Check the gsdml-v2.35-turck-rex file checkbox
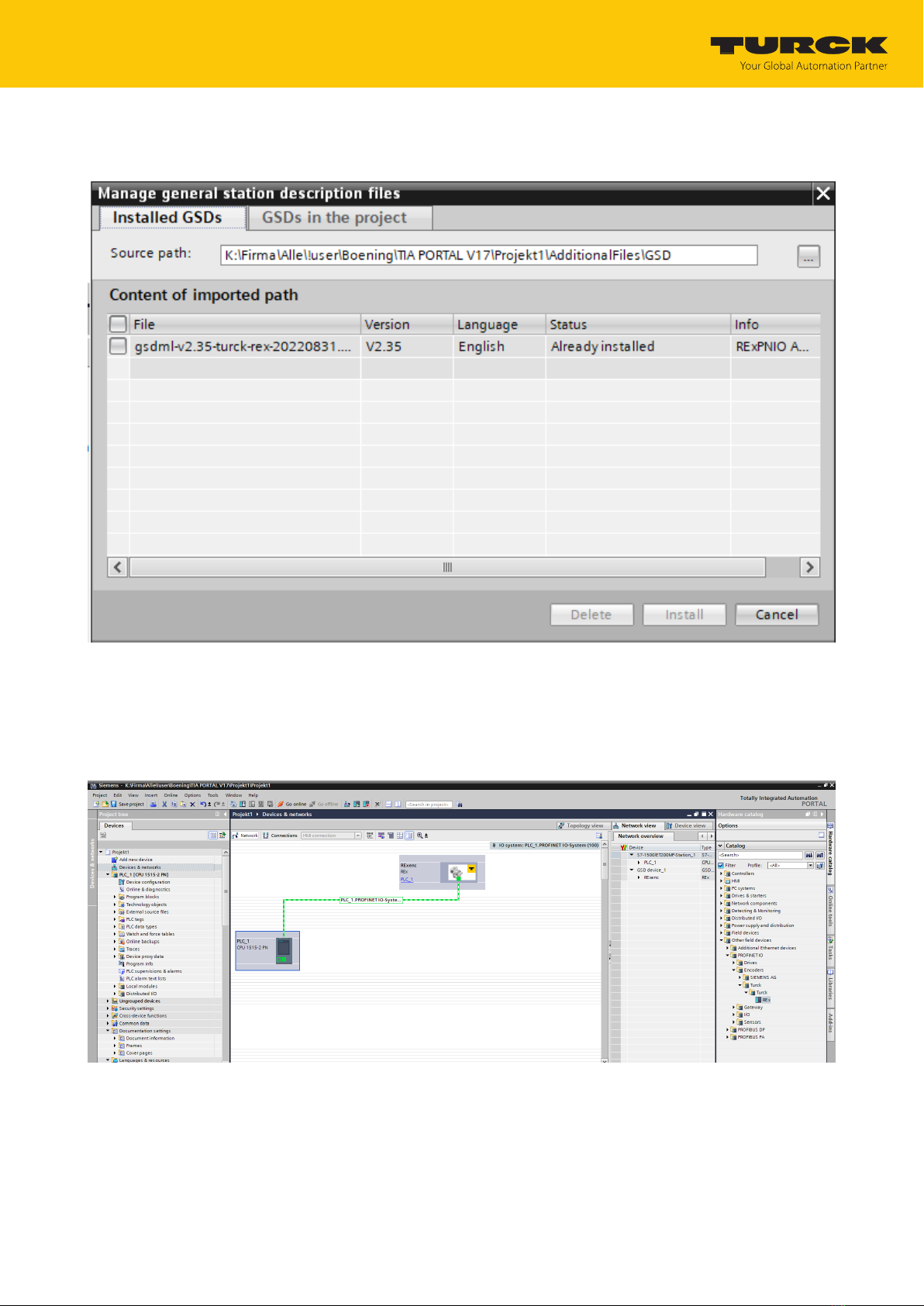This screenshot has width=924, height=1306. 118,346
